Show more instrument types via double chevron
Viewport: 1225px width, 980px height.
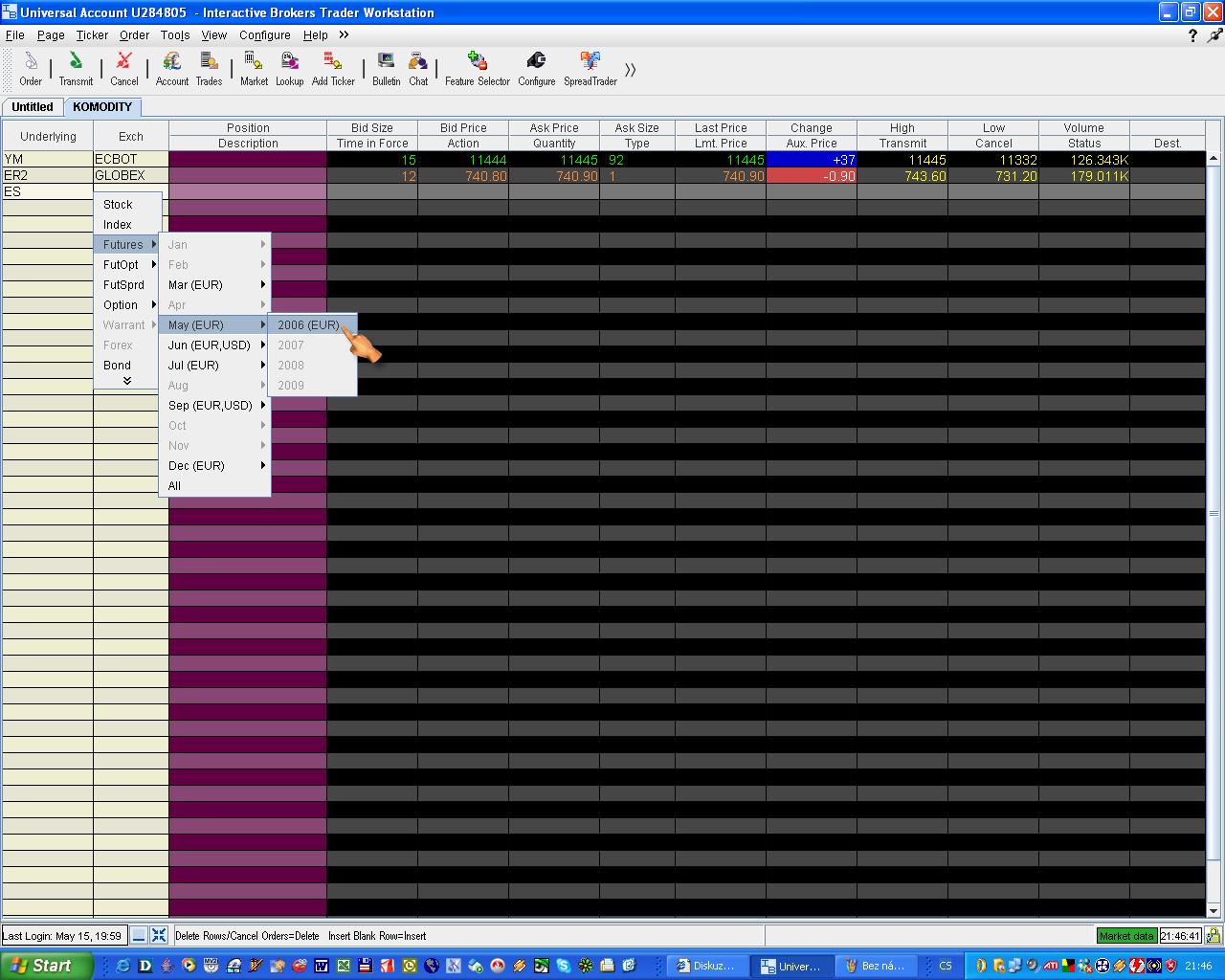click(127, 381)
